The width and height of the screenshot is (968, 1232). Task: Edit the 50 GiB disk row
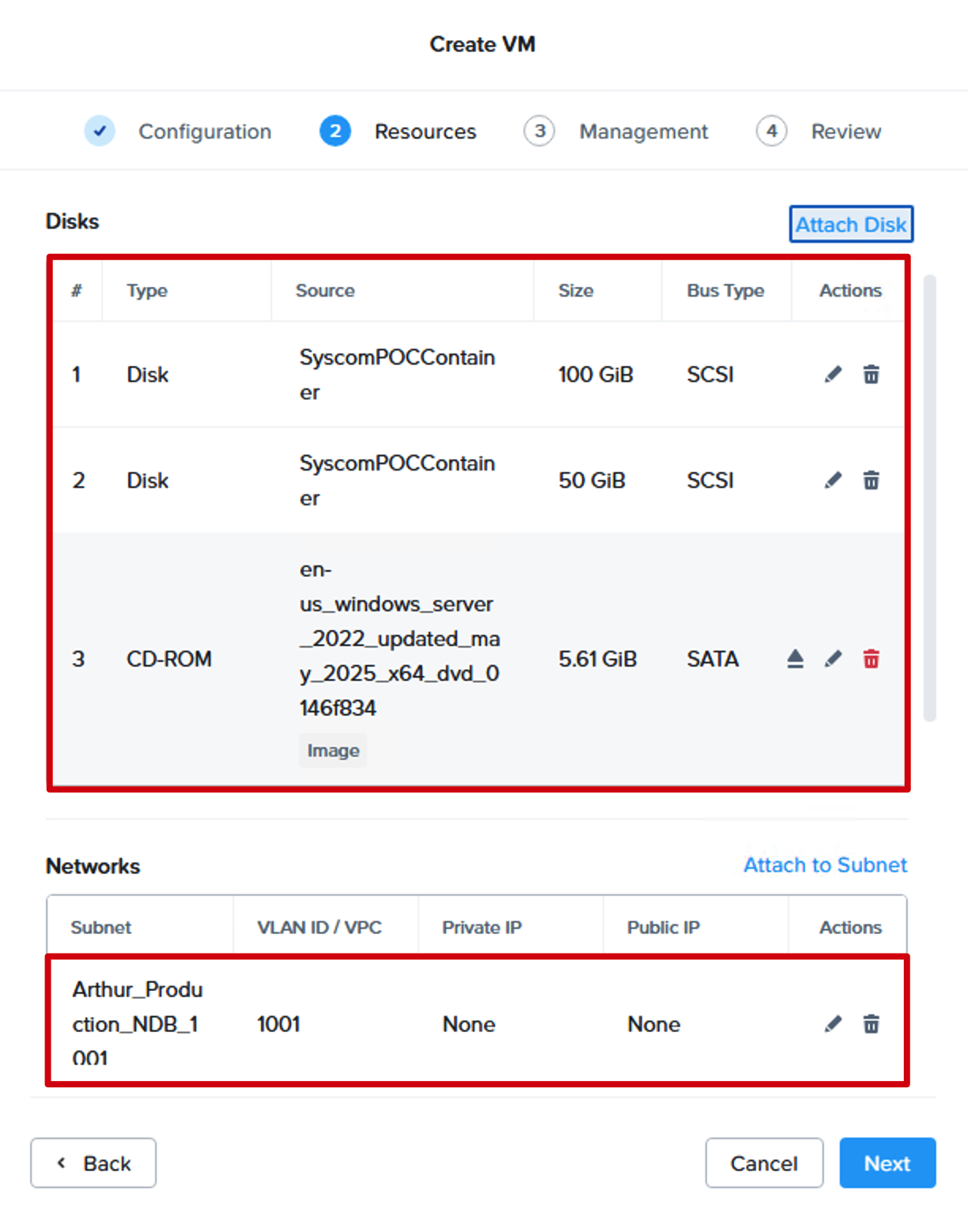click(833, 480)
